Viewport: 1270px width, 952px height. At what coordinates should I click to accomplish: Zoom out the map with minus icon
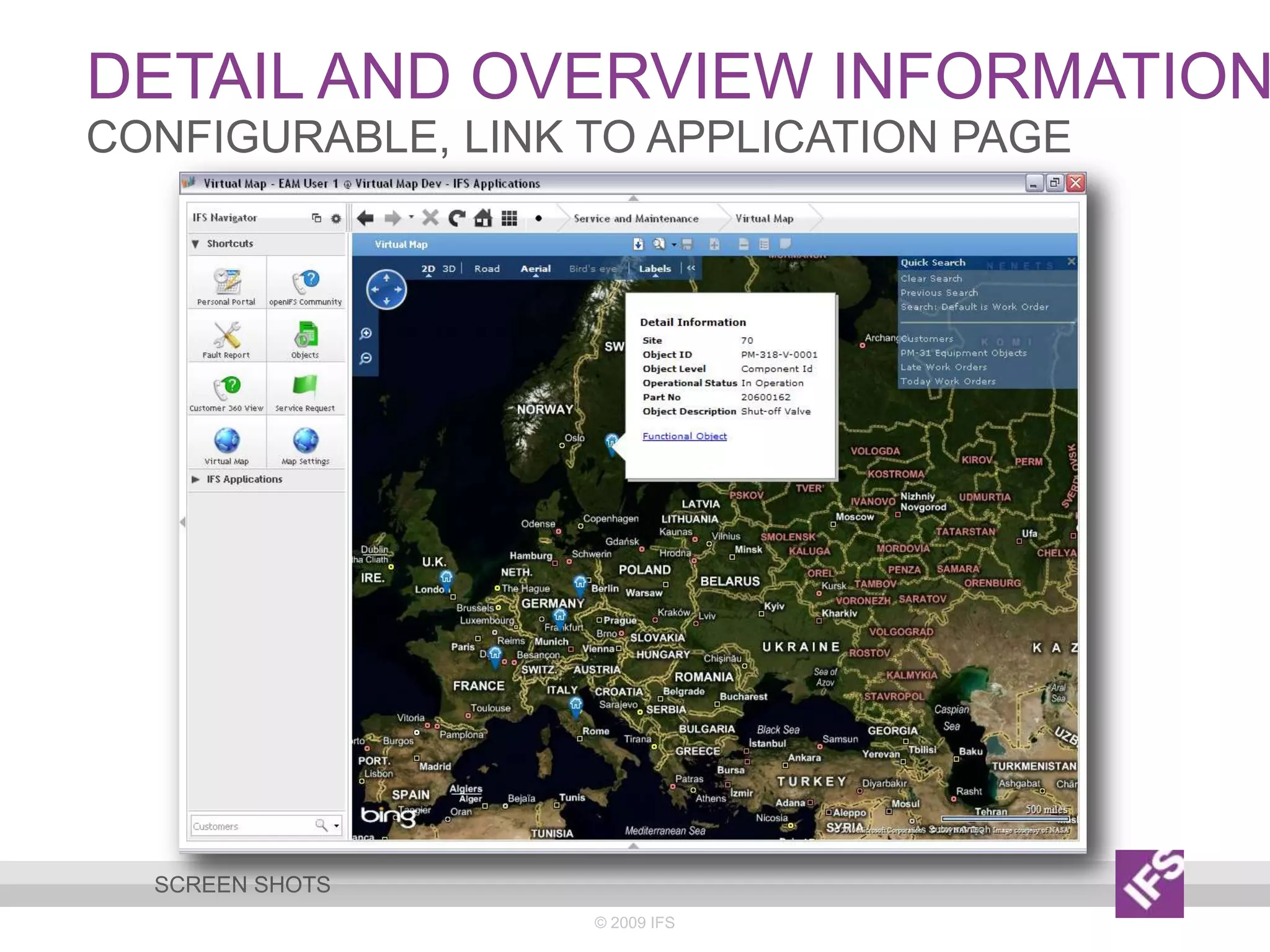point(366,358)
